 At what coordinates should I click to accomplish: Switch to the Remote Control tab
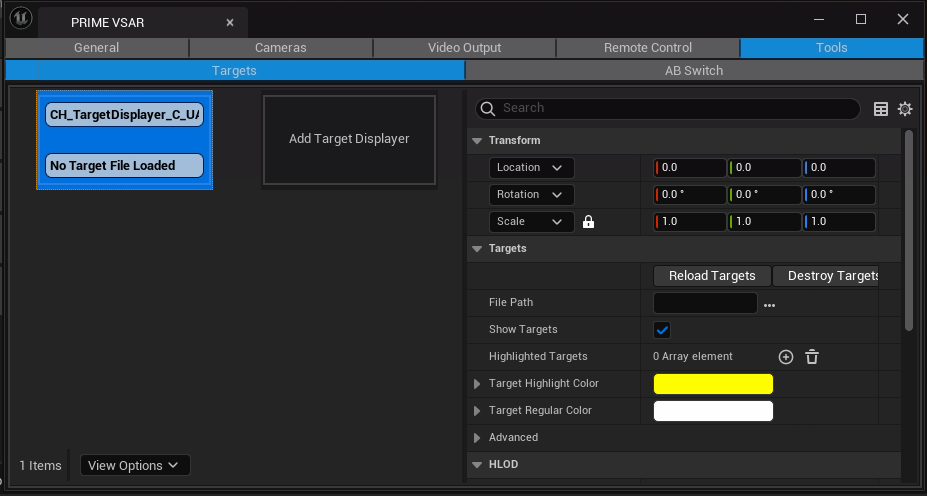648,48
